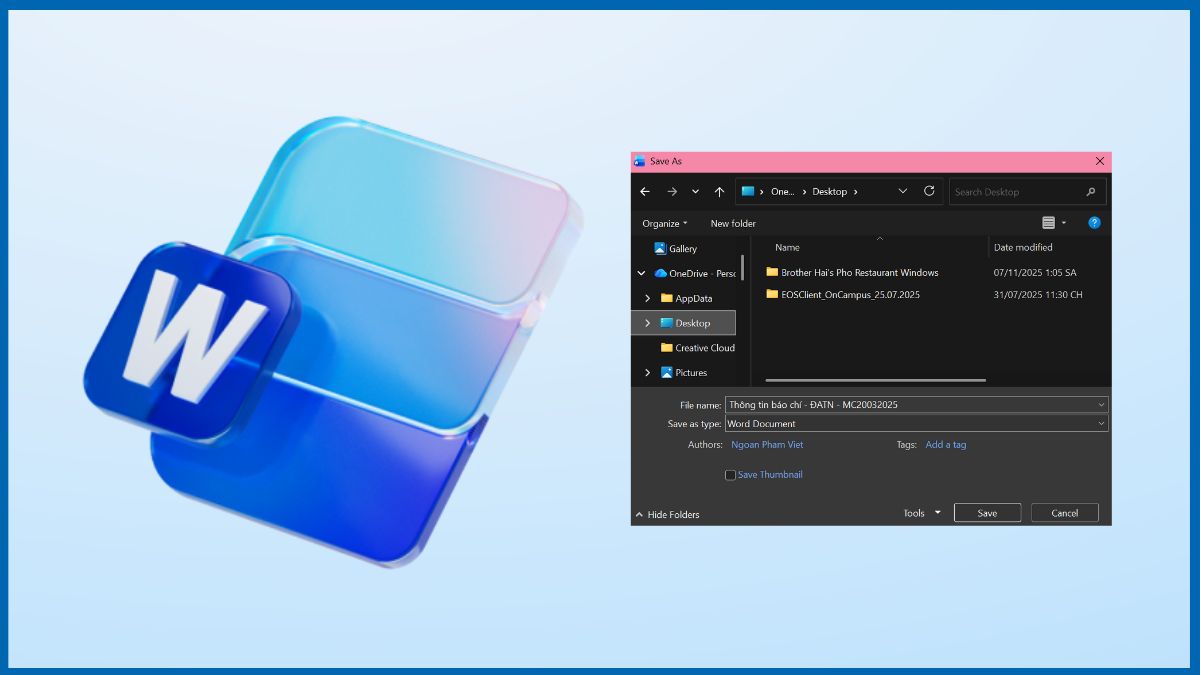Open the recent locations chevron

(x=696, y=192)
